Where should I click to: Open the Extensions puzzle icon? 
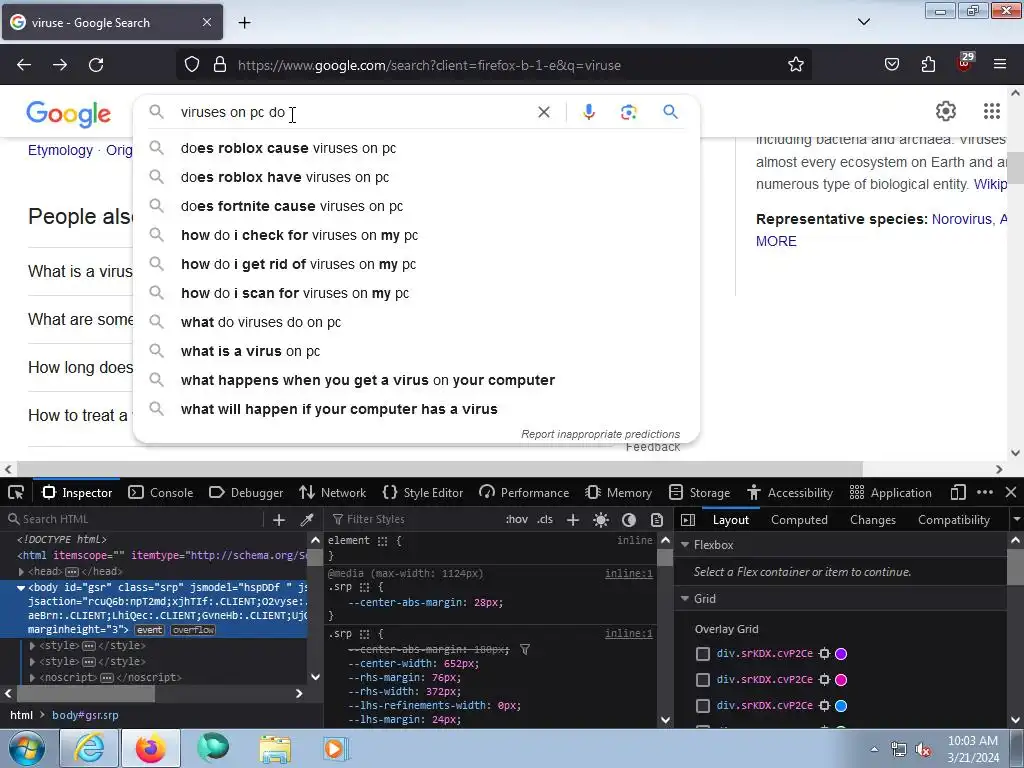coord(928,65)
